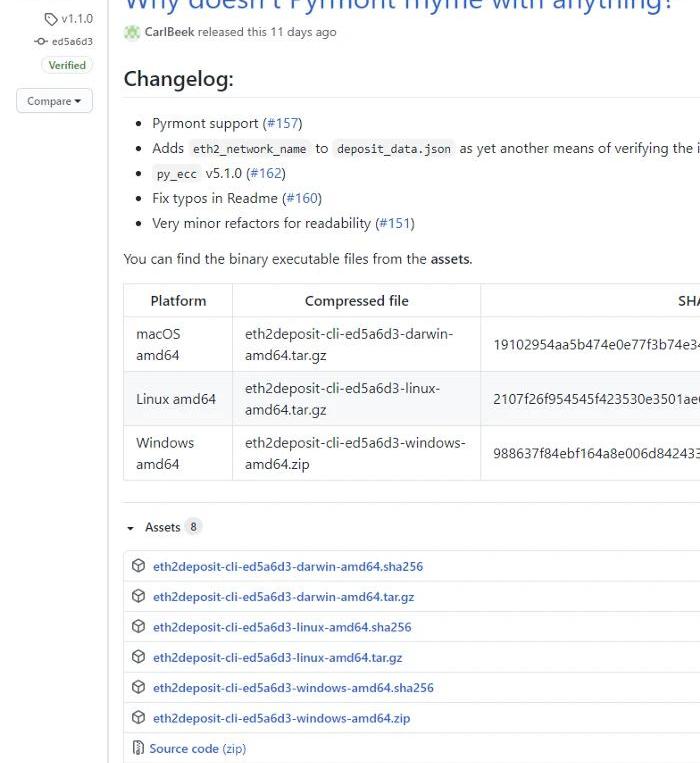This screenshot has width=700, height=763.
Task: Click the v1.1.0 tag icon
Action: [x=51, y=19]
